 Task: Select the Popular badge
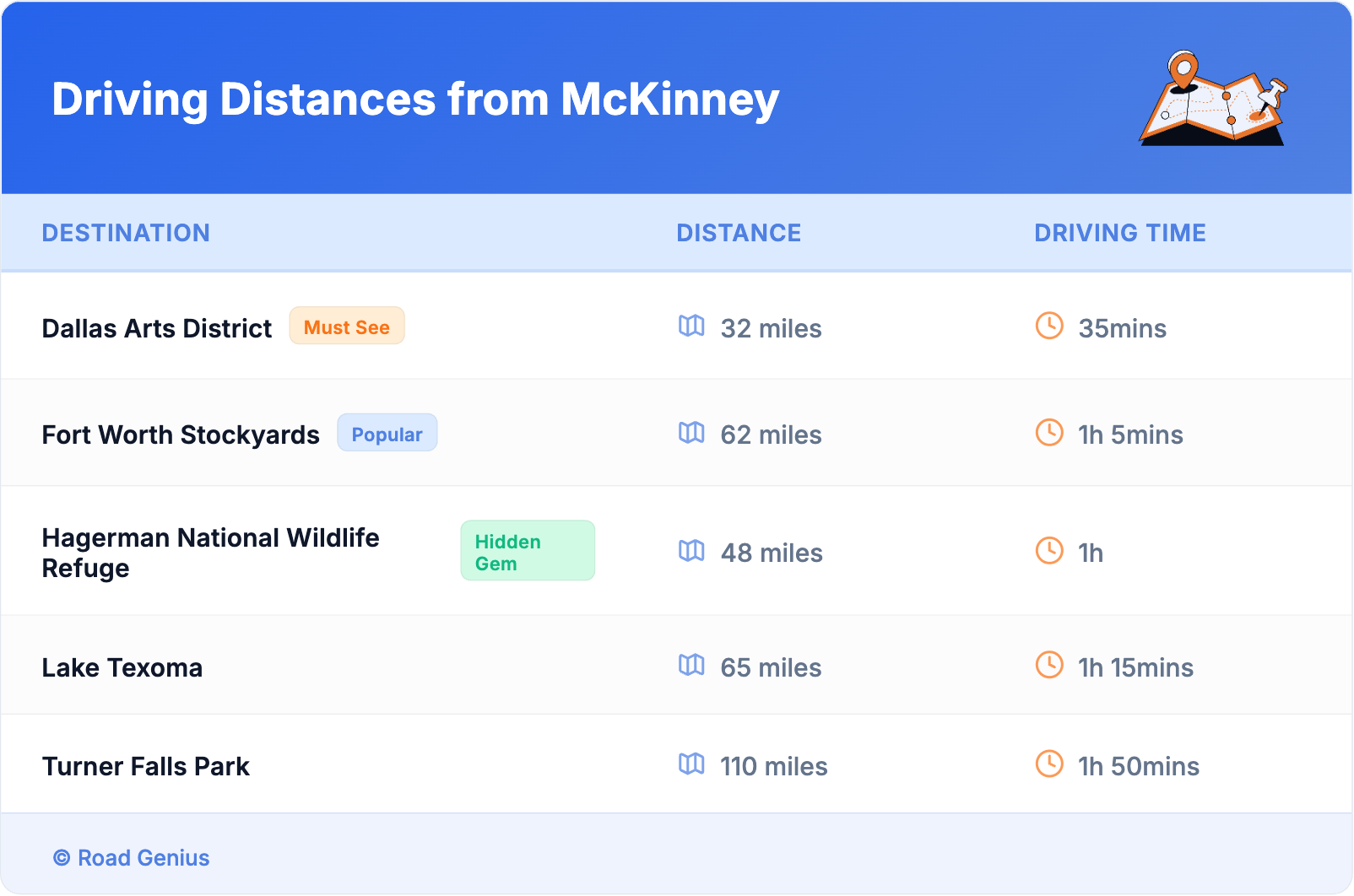pos(387,434)
